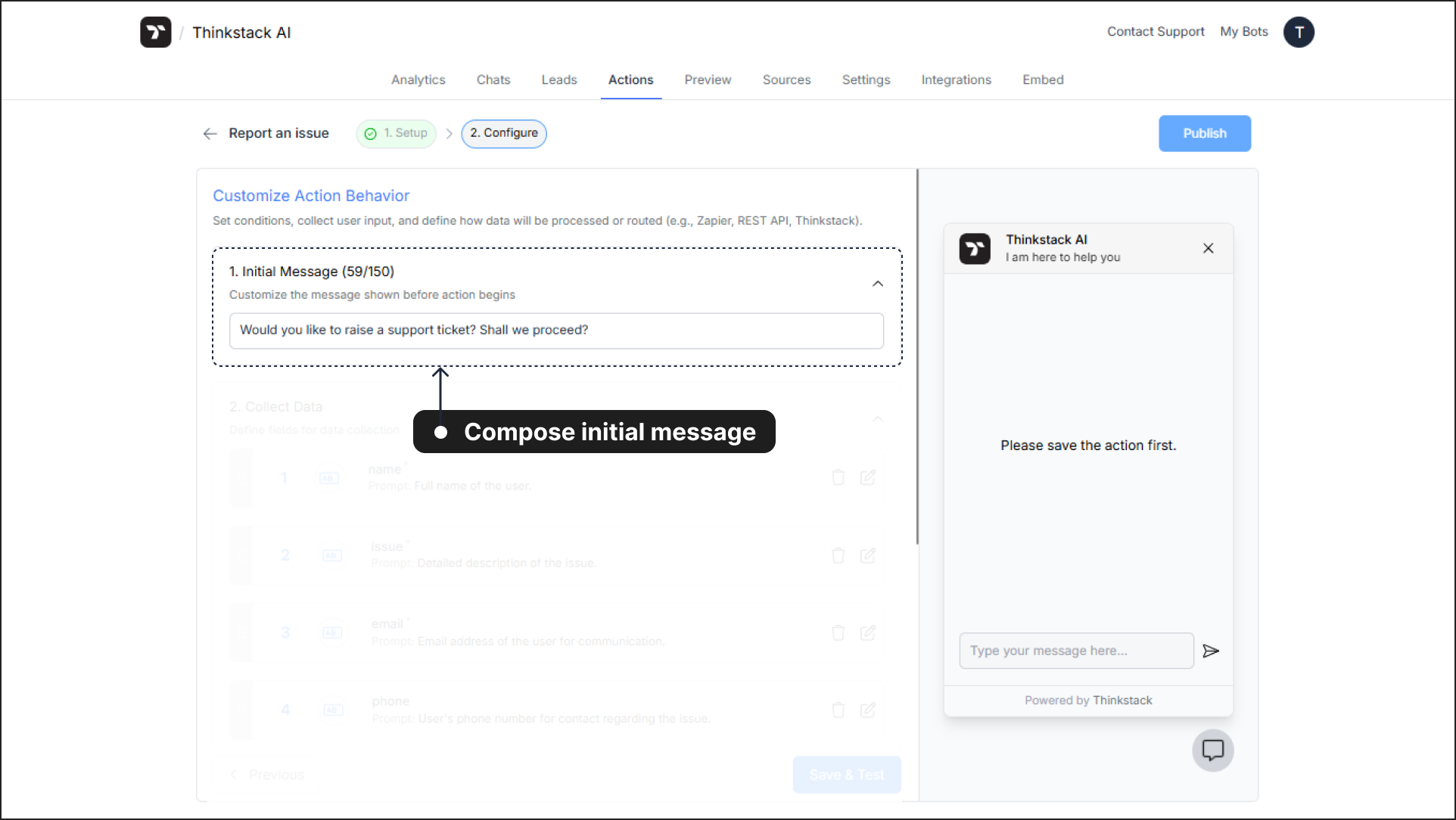Edit the email field row

[867, 632]
